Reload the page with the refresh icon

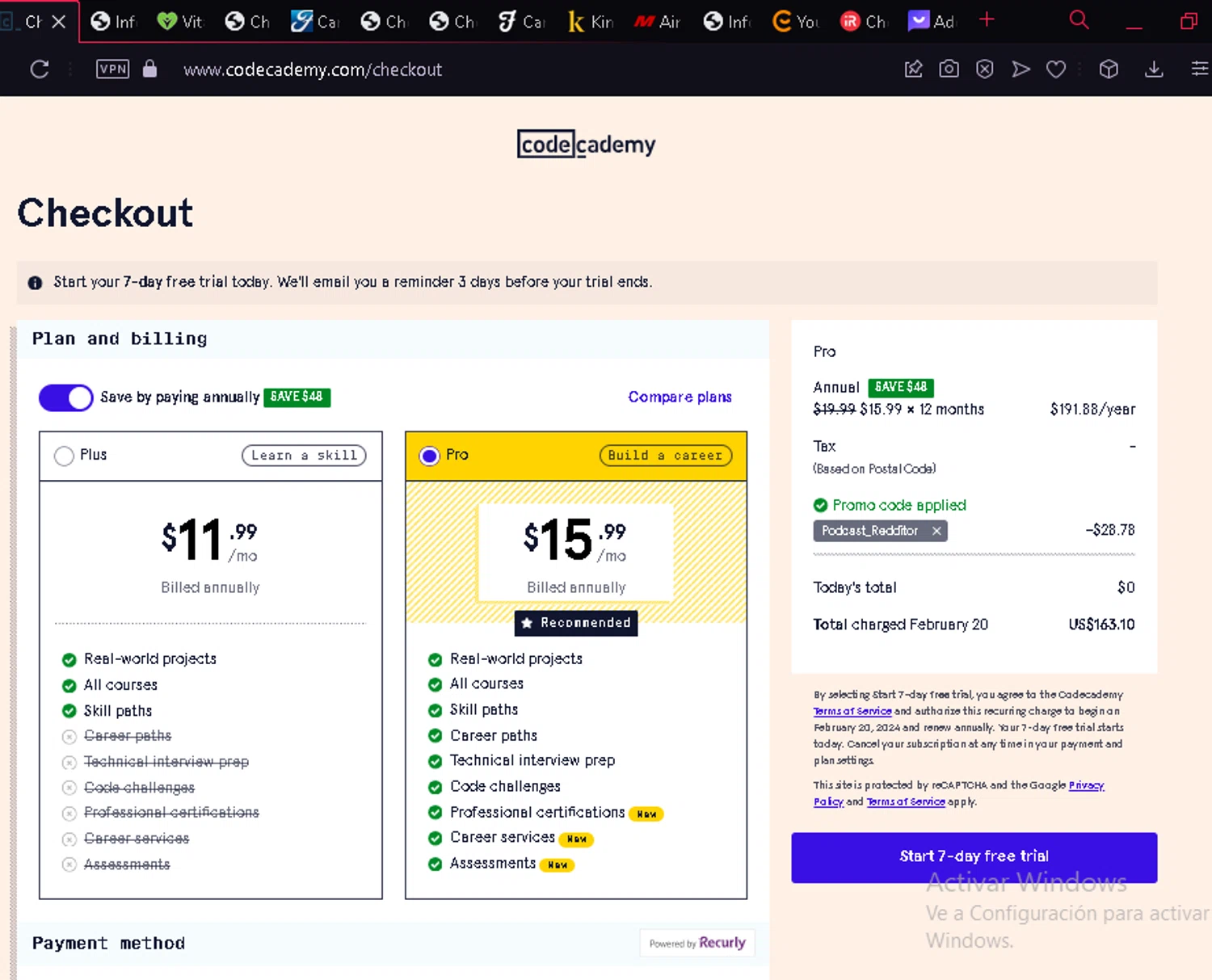click(x=40, y=69)
